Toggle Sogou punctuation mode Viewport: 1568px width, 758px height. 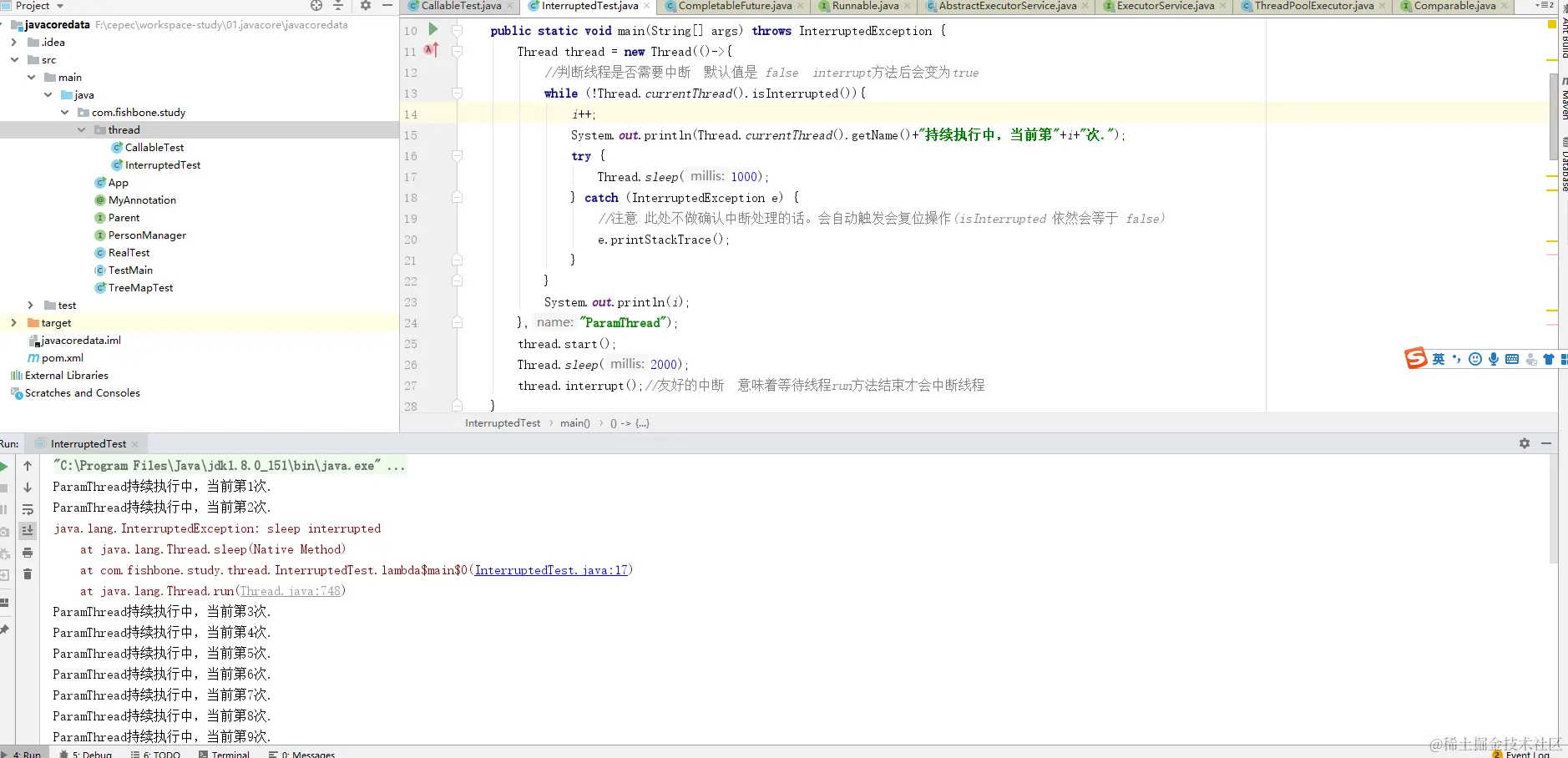(x=1457, y=359)
